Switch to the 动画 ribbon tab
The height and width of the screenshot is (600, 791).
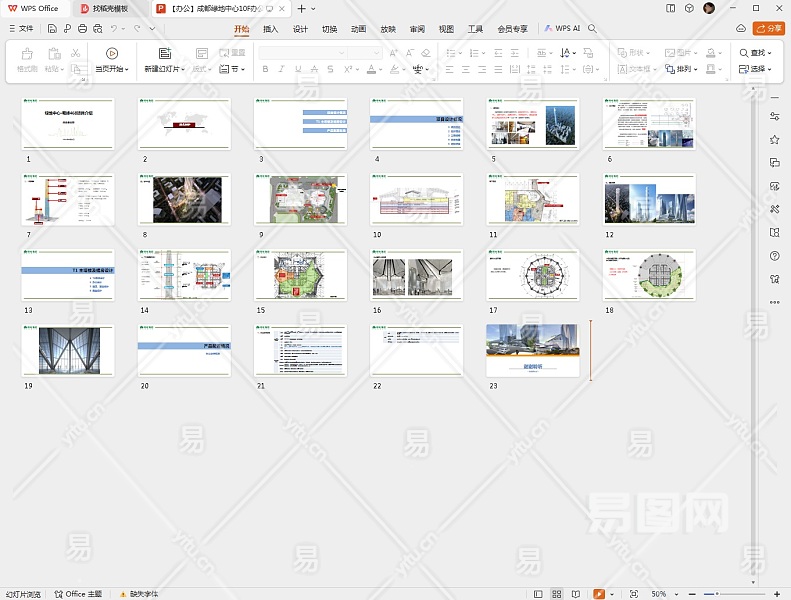358,29
